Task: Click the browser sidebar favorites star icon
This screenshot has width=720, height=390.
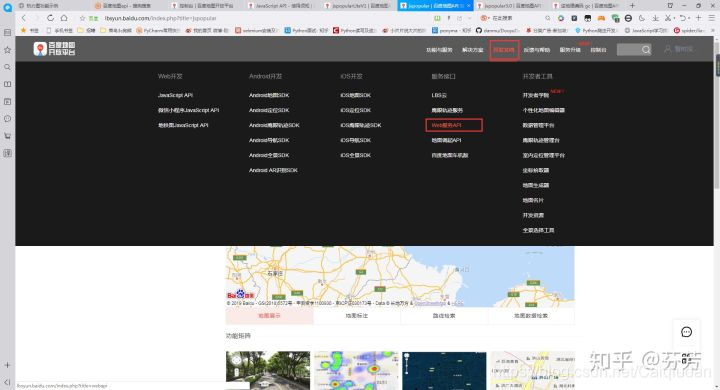Action: point(7,50)
